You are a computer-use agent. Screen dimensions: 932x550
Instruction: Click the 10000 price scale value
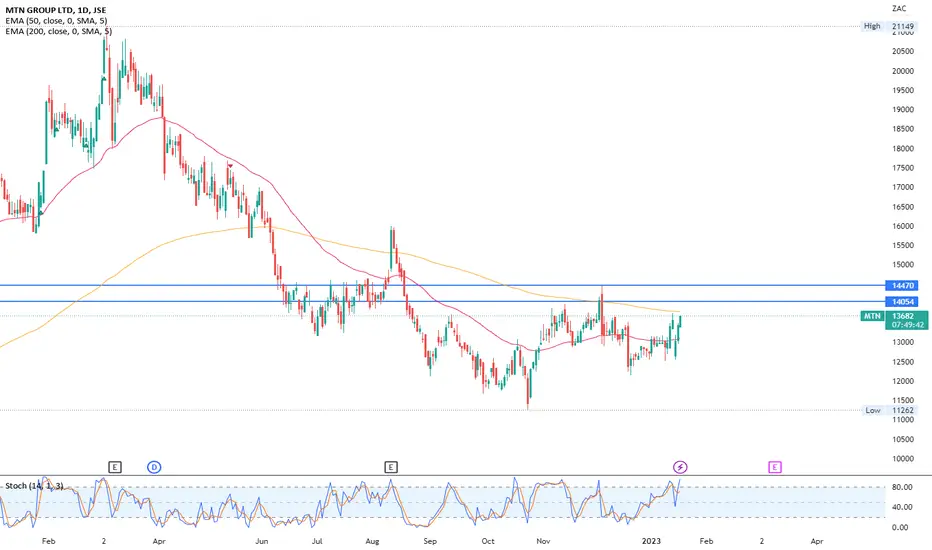point(903,458)
